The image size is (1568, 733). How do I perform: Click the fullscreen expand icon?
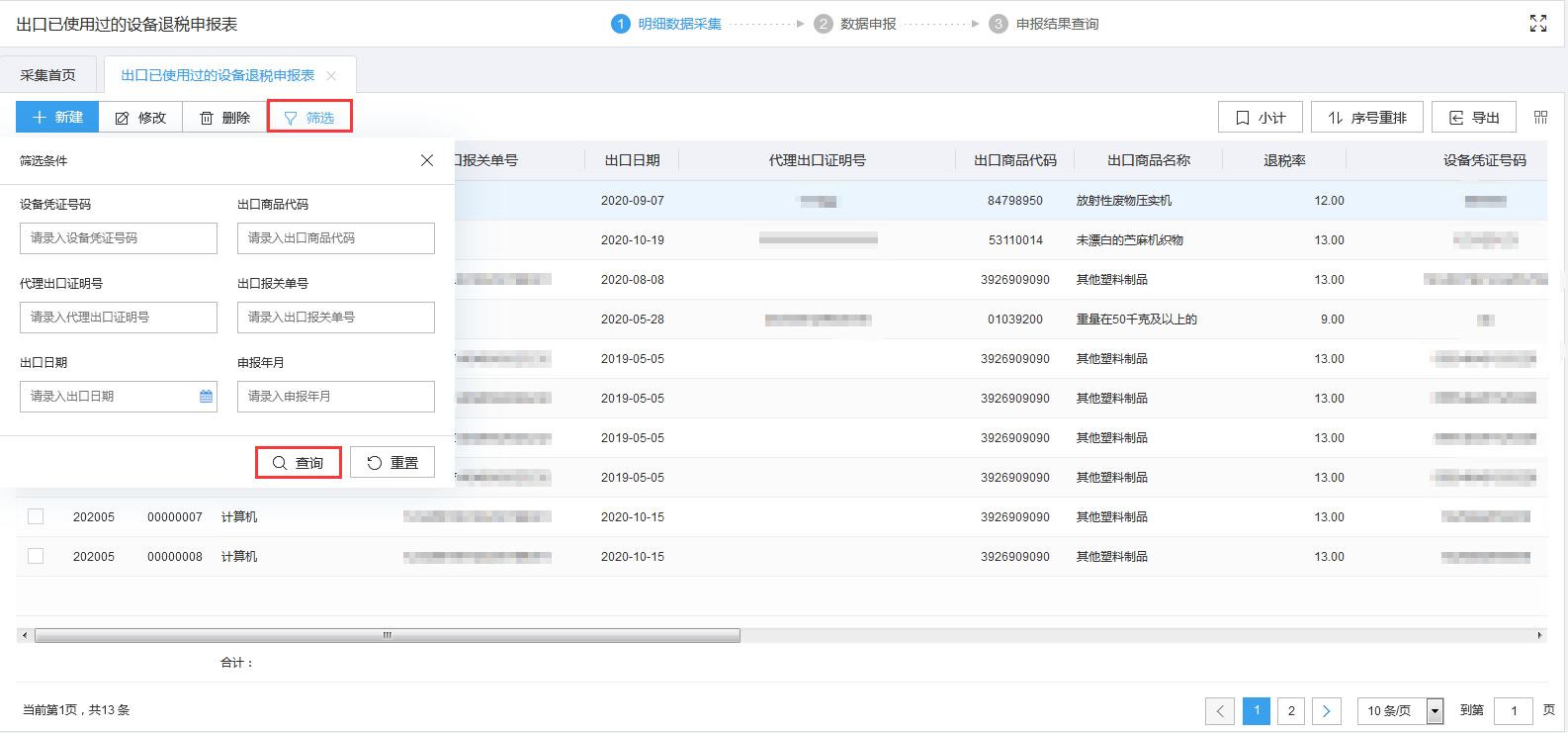(x=1537, y=24)
